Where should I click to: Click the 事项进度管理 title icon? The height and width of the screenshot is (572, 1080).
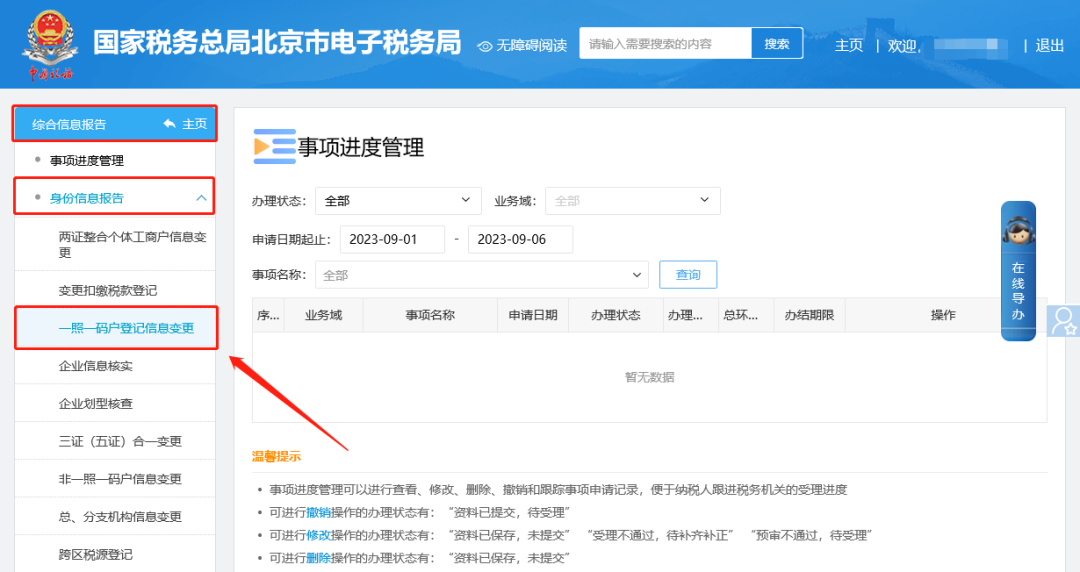click(x=274, y=147)
